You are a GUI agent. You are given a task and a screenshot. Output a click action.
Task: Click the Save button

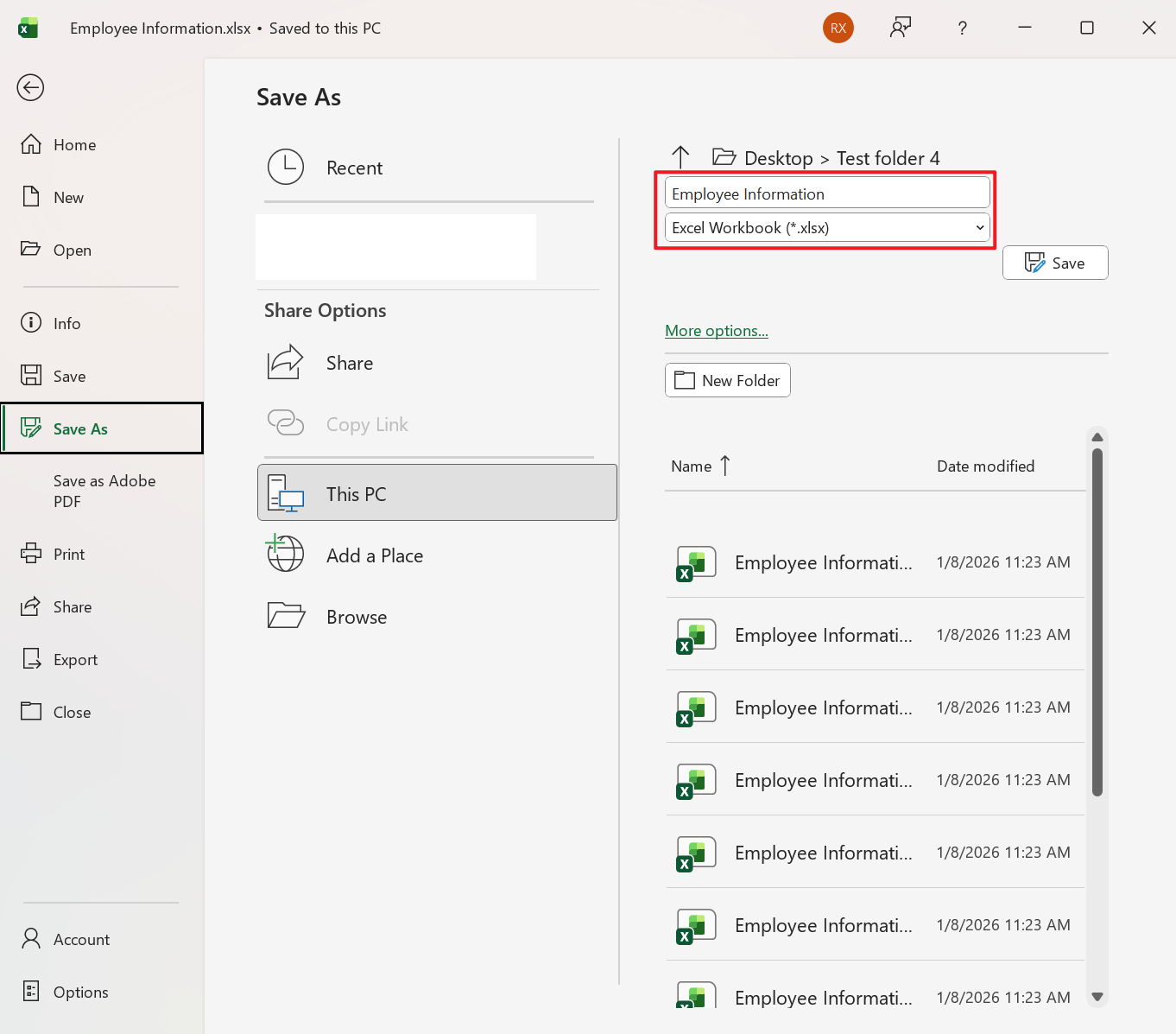1054,263
